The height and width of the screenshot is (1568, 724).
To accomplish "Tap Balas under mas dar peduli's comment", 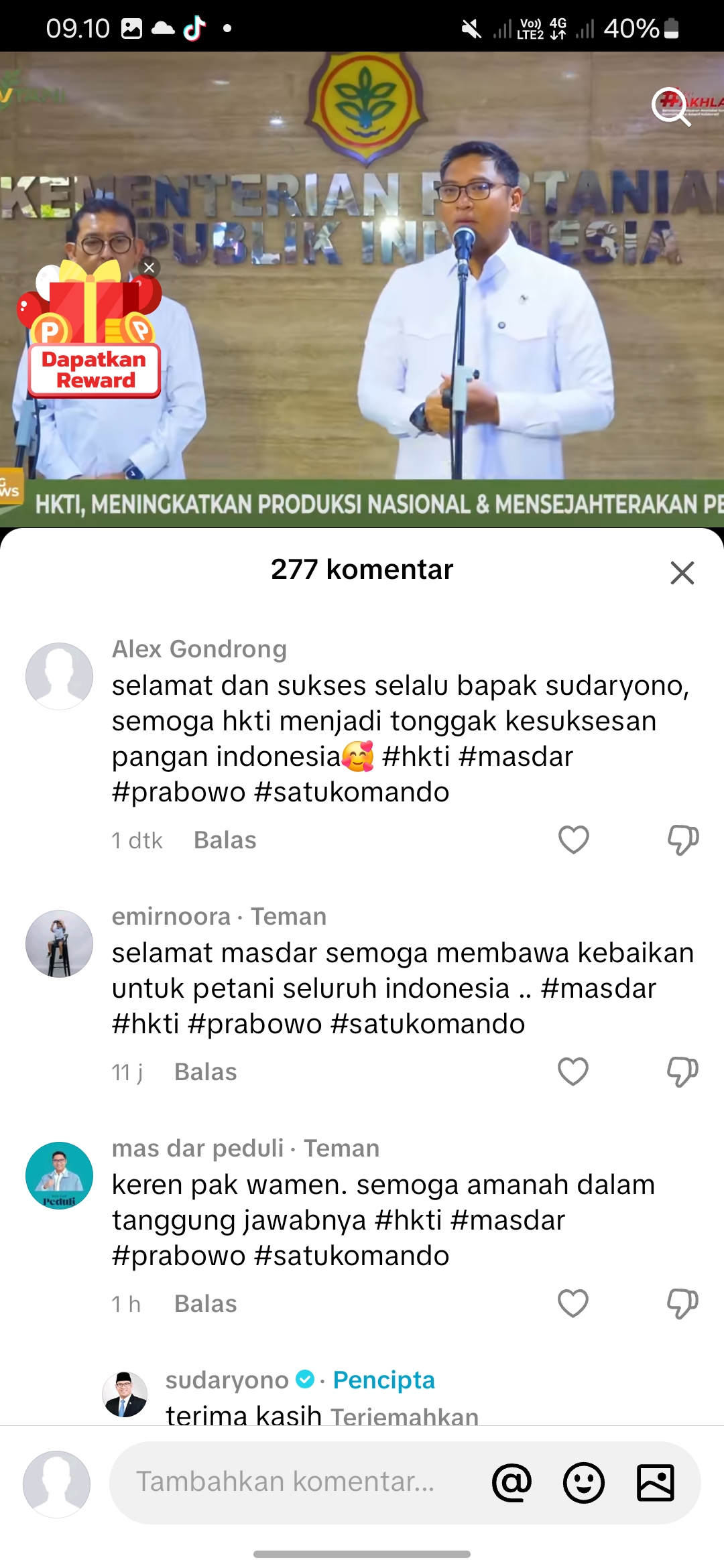I will [x=206, y=1303].
